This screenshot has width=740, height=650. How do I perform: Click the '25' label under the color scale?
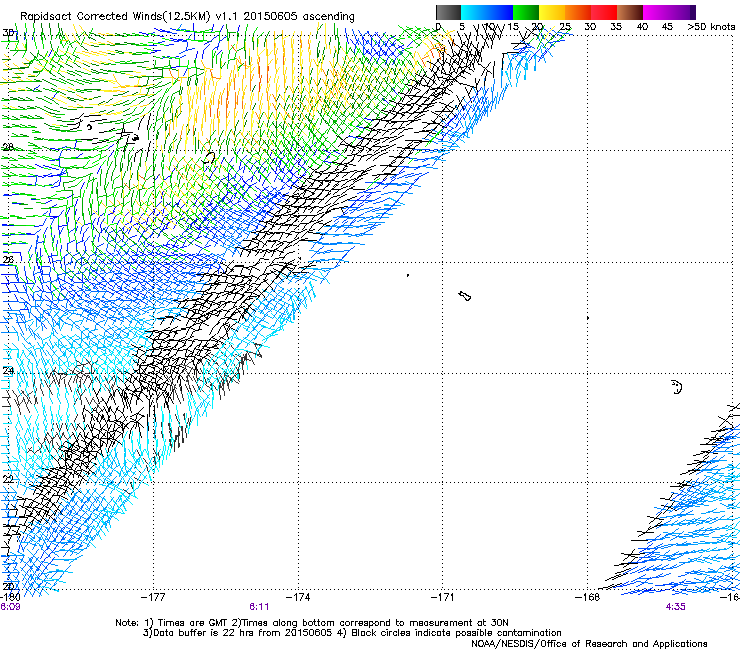tap(565, 27)
